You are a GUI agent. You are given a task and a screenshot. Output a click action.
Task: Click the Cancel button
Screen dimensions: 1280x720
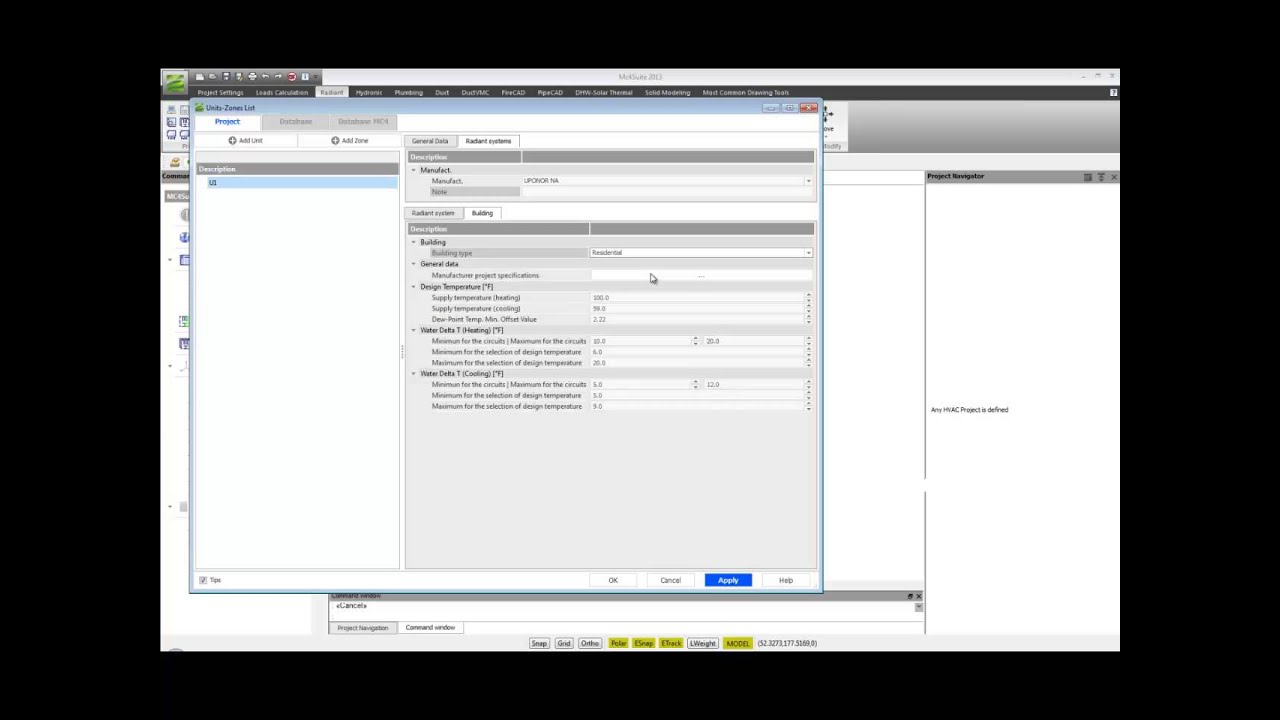(670, 580)
